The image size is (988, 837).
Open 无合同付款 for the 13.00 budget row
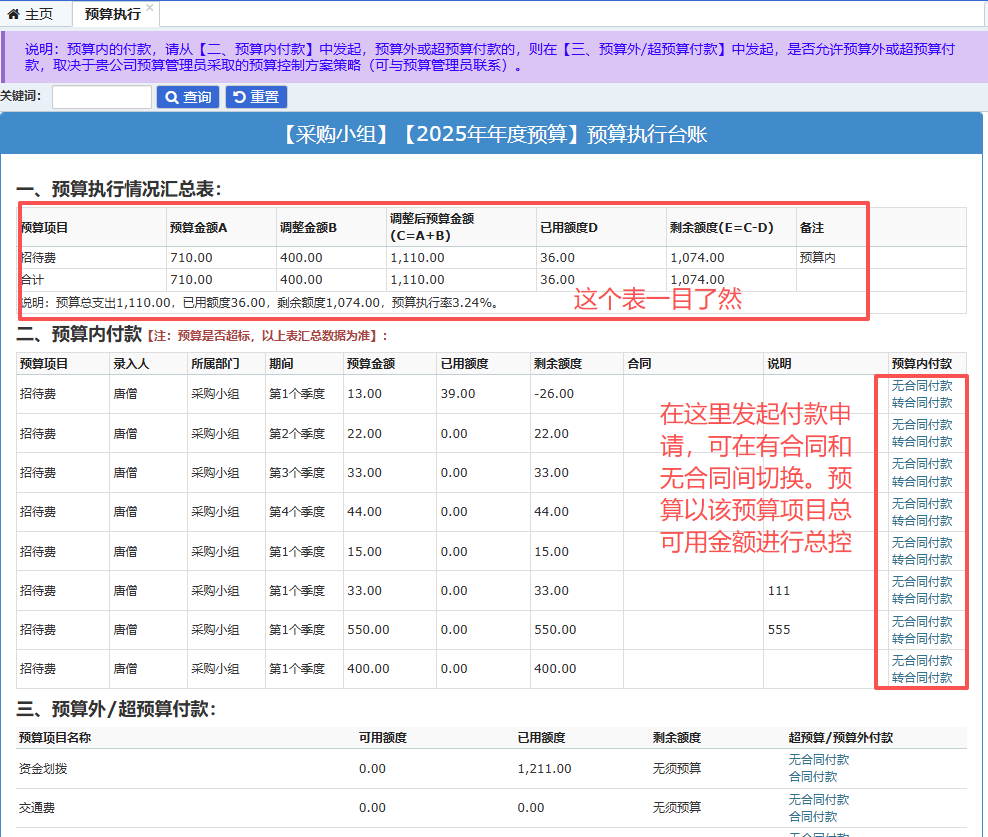click(921, 385)
